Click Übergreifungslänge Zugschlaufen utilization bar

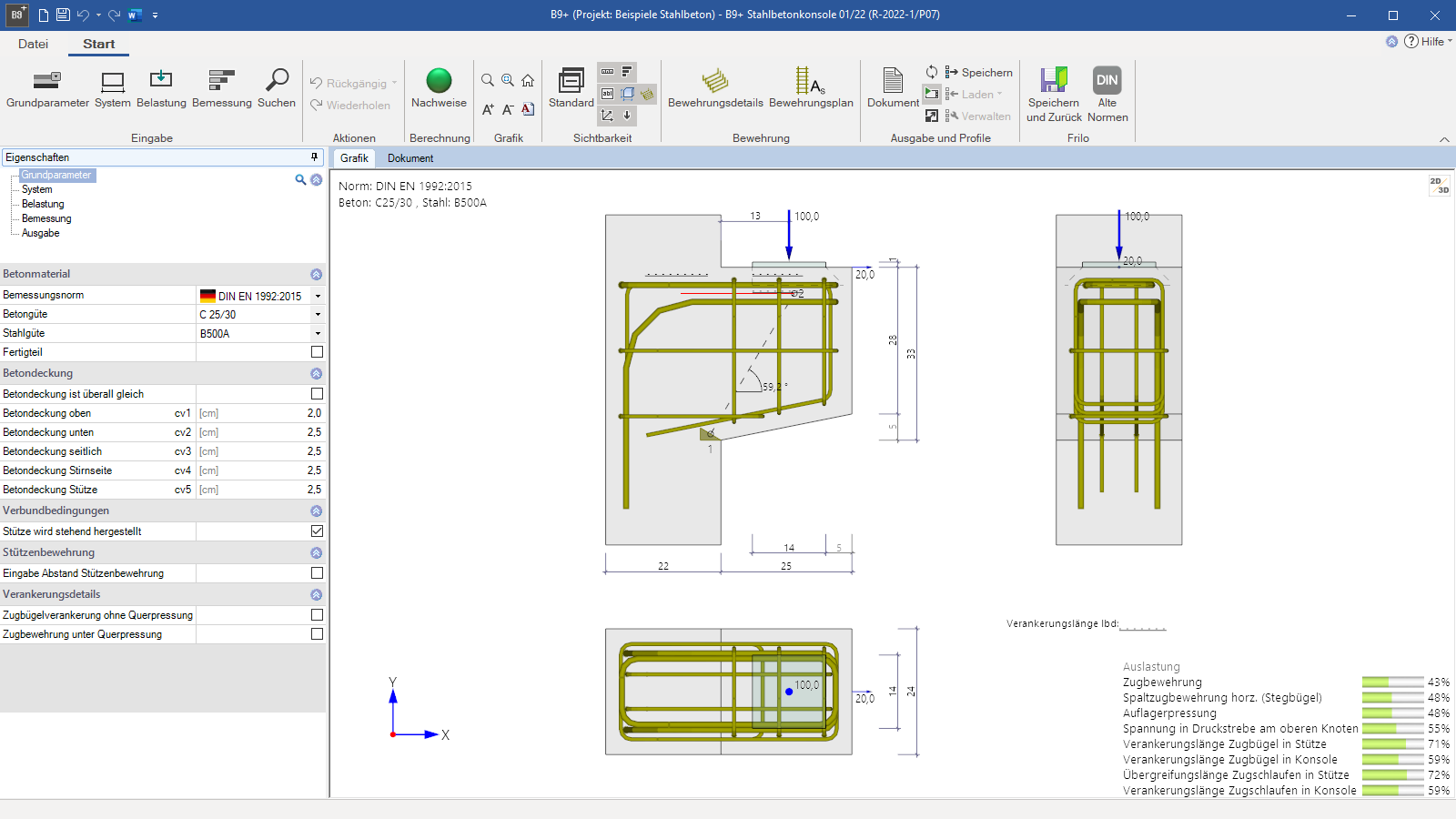coord(1392,775)
